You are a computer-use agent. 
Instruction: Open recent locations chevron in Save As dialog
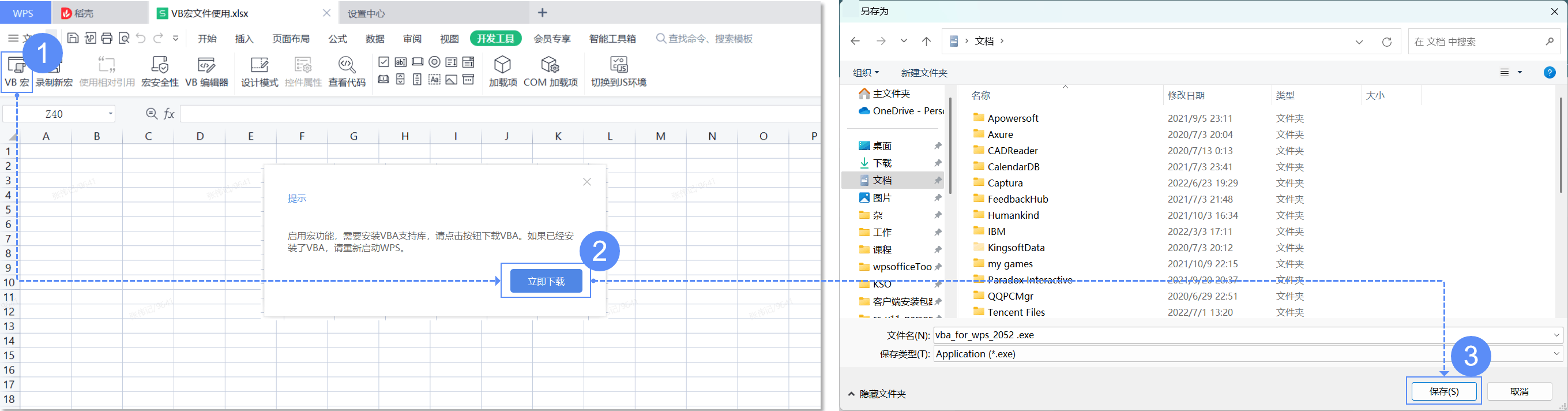(904, 42)
